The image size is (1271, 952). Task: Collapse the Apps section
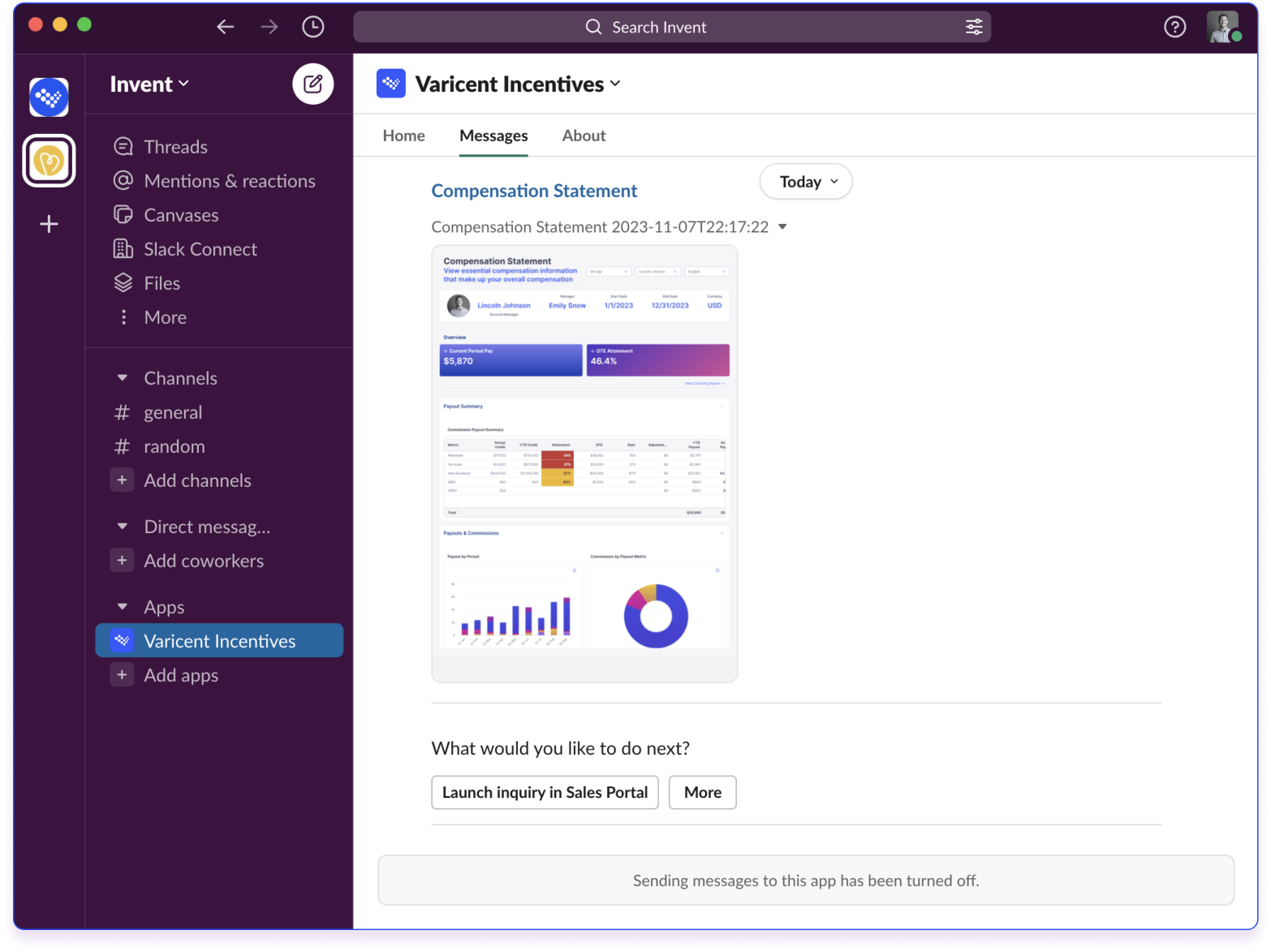tap(123, 607)
